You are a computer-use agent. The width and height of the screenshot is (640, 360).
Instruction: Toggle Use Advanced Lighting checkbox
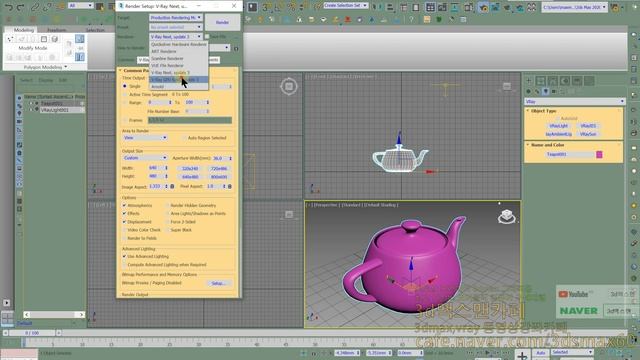[124, 256]
